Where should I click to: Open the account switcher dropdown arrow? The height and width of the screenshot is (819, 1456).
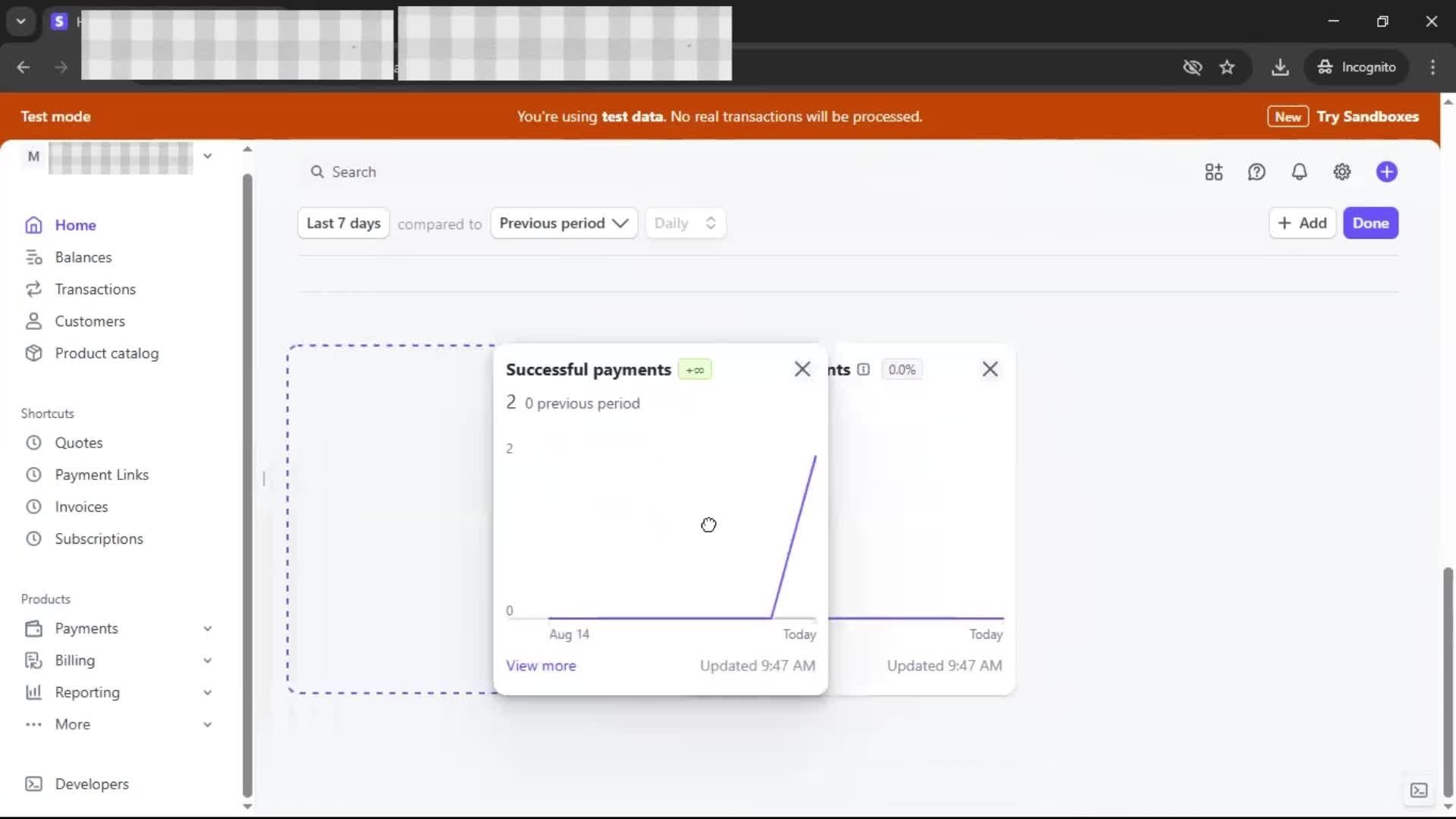tap(207, 156)
